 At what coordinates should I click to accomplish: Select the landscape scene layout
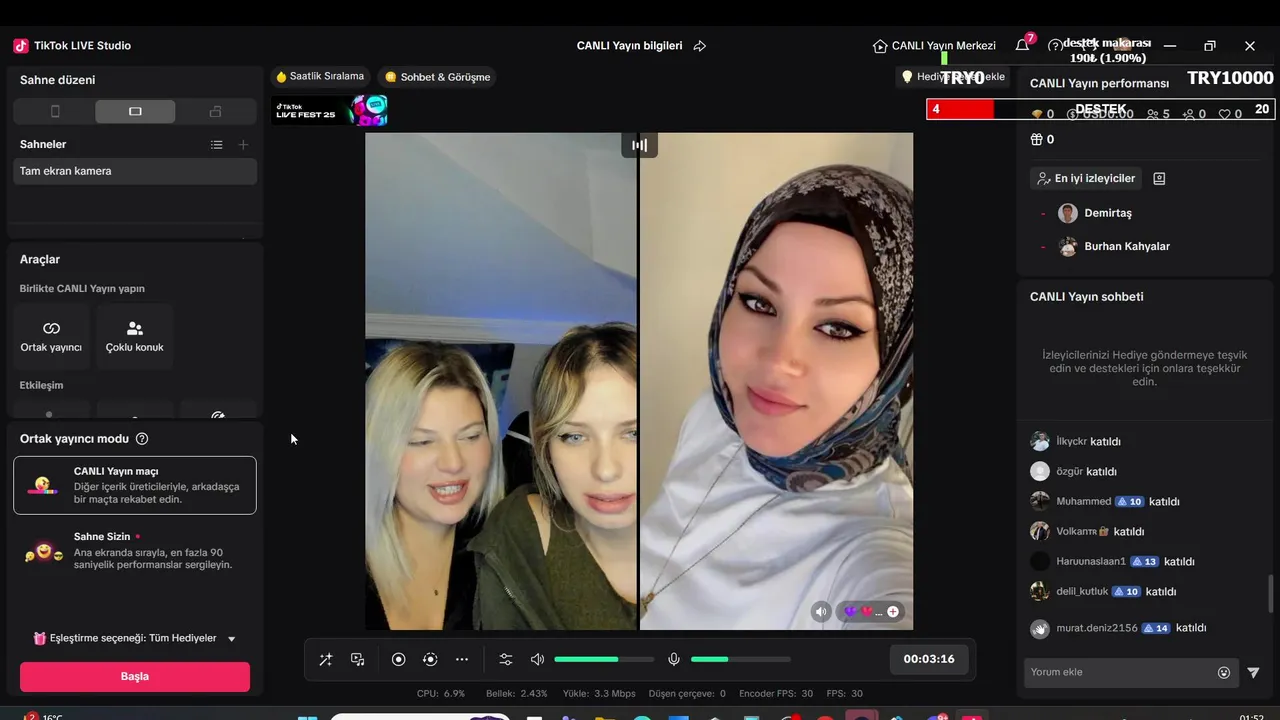pyautogui.click(x=135, y=111)
